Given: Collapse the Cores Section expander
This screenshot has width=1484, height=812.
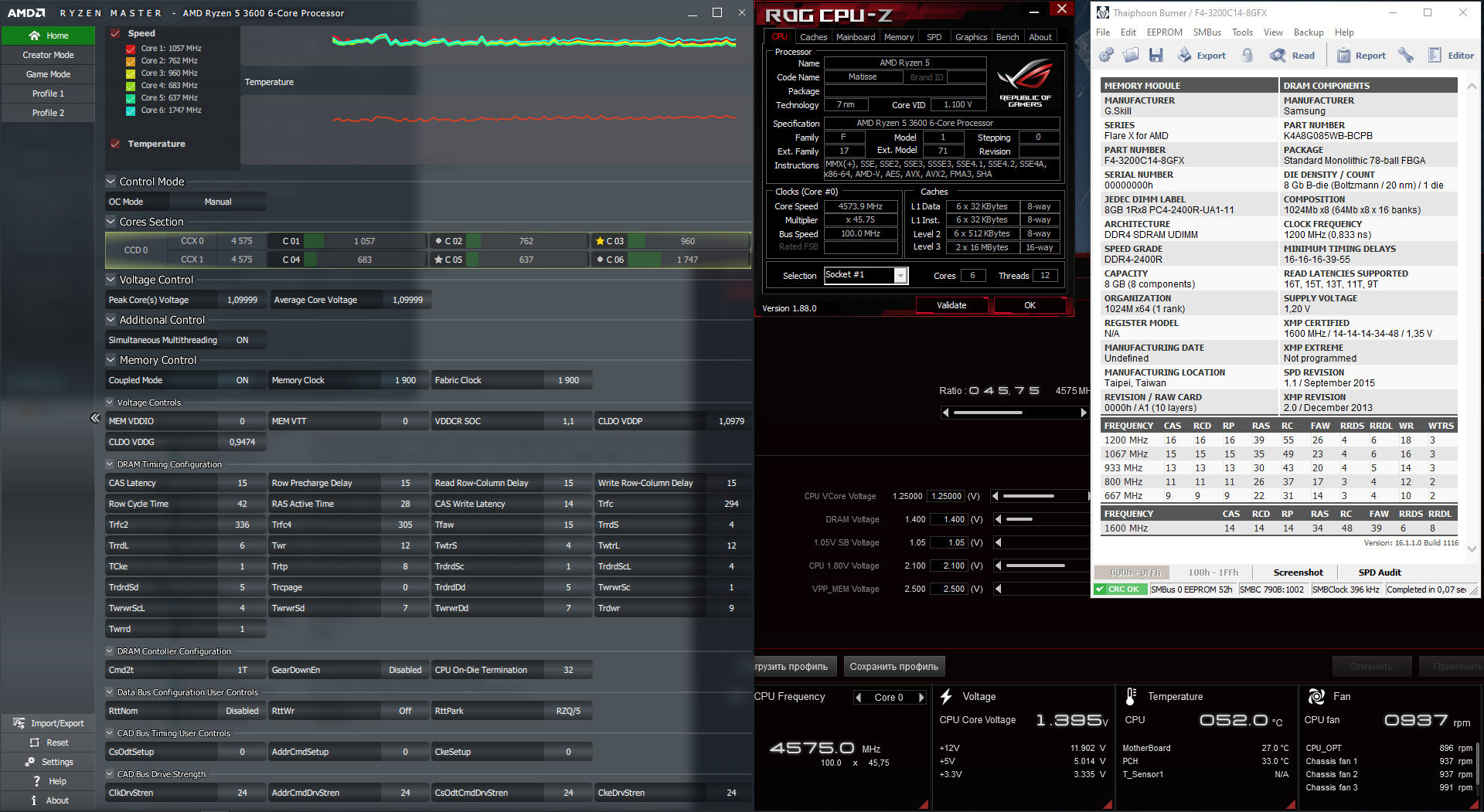Looking at the screenshot, I should 111,222.
